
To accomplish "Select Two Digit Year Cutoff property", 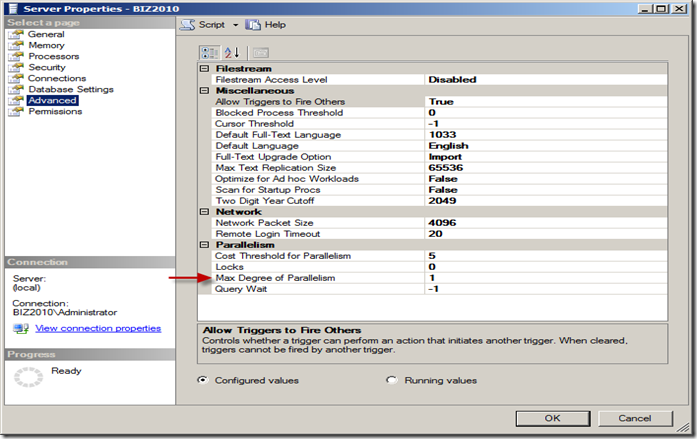I will pos(265,201).
